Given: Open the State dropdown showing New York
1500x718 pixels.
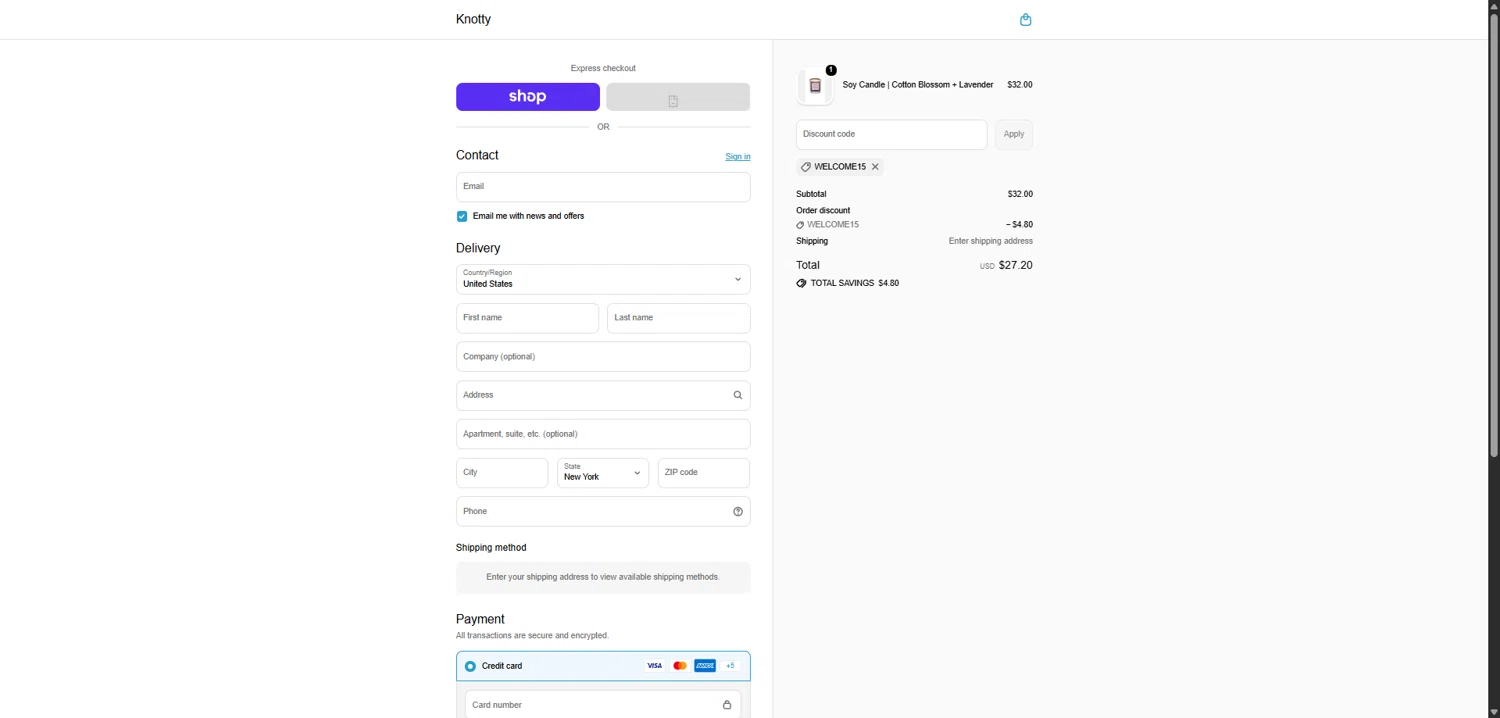Looking at the screenshot, I should click(603, 473).
